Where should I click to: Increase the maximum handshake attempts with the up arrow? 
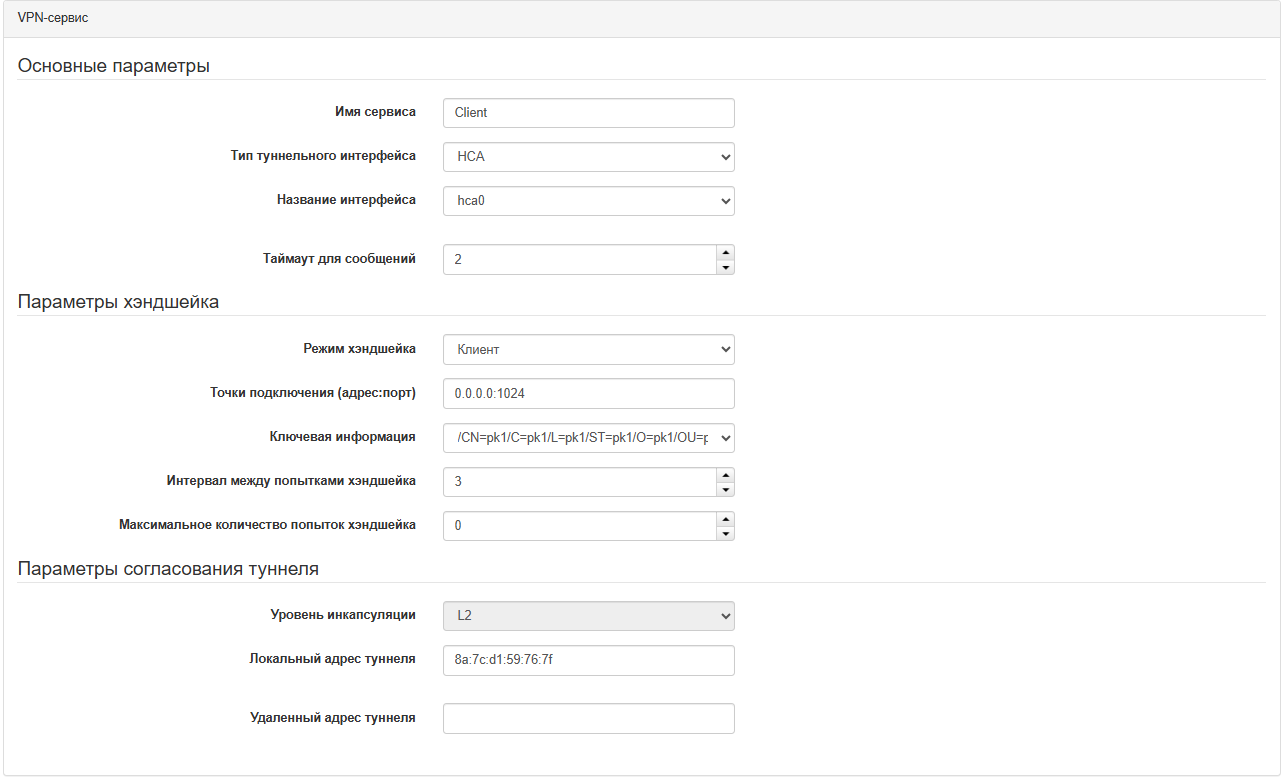click(726, 518)
